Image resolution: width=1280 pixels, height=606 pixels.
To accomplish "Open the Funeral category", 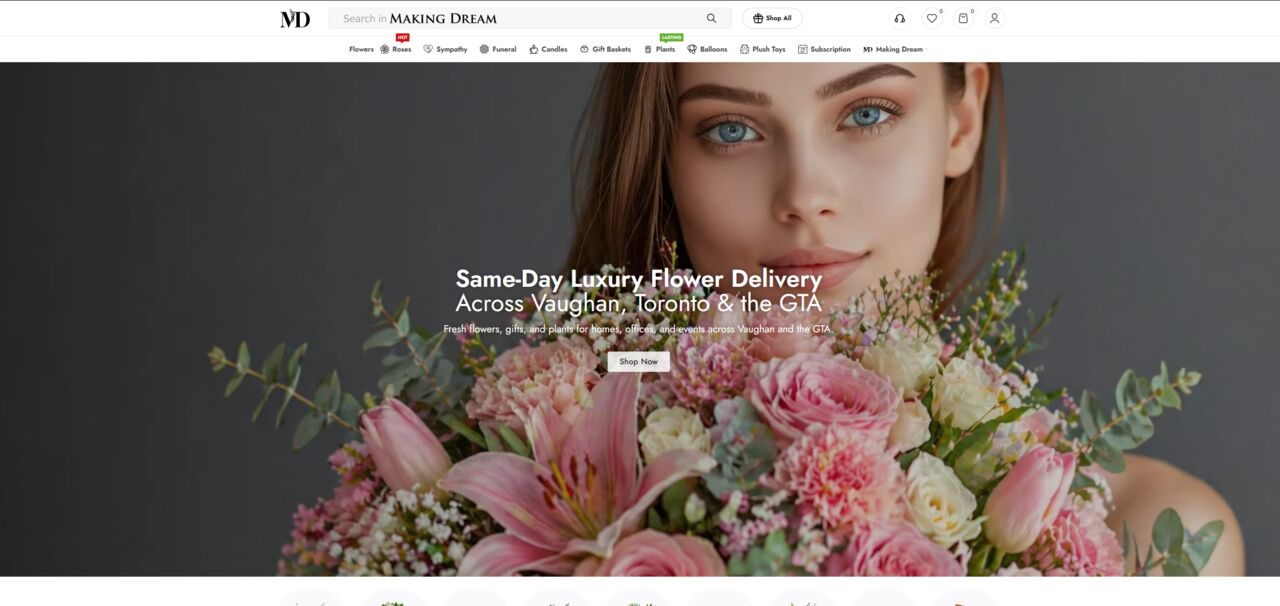I will [x=498, y=49].
